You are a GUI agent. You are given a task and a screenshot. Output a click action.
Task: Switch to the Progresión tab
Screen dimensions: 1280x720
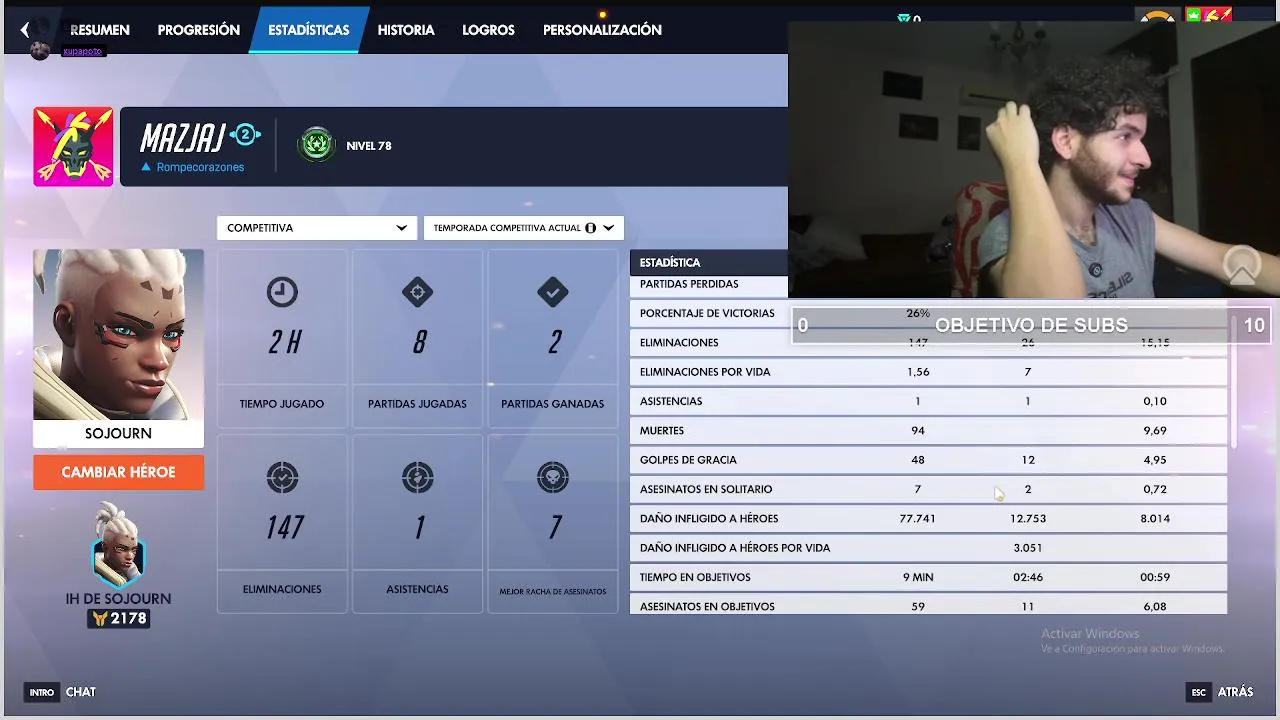point(198,30)
